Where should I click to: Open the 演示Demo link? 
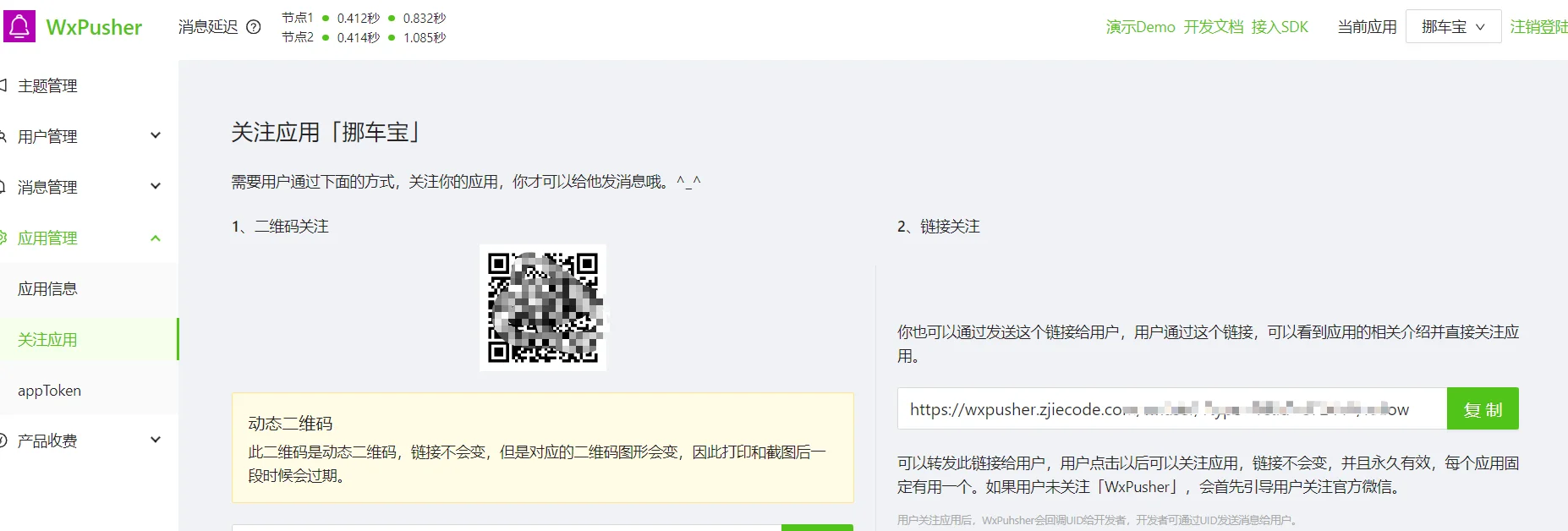coord(1140,27)
